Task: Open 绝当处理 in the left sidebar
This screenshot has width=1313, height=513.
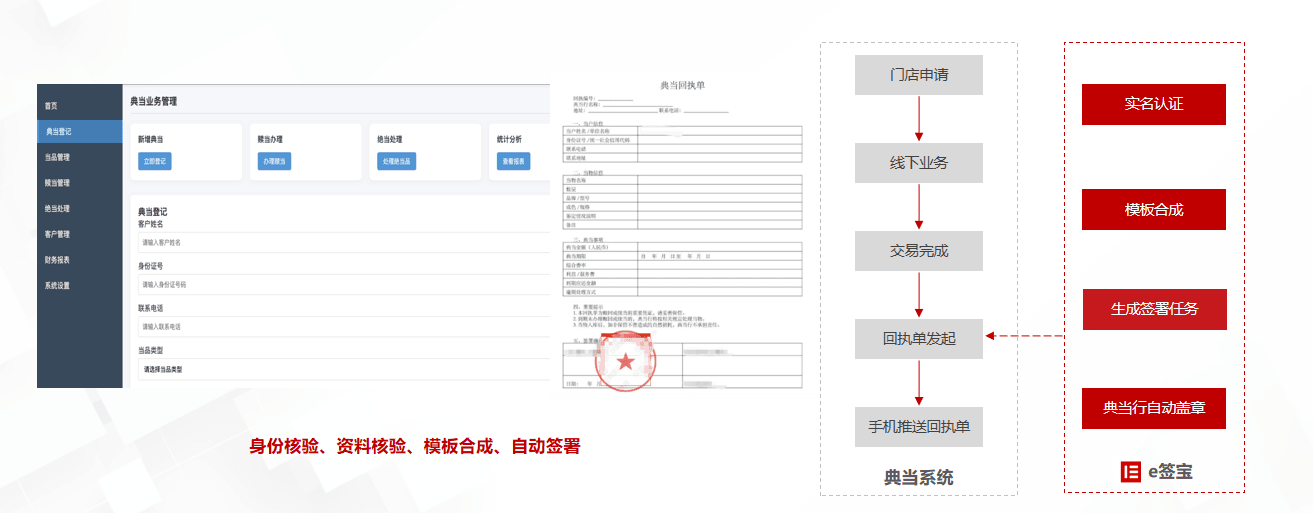Action: click(x=57, y=209)
